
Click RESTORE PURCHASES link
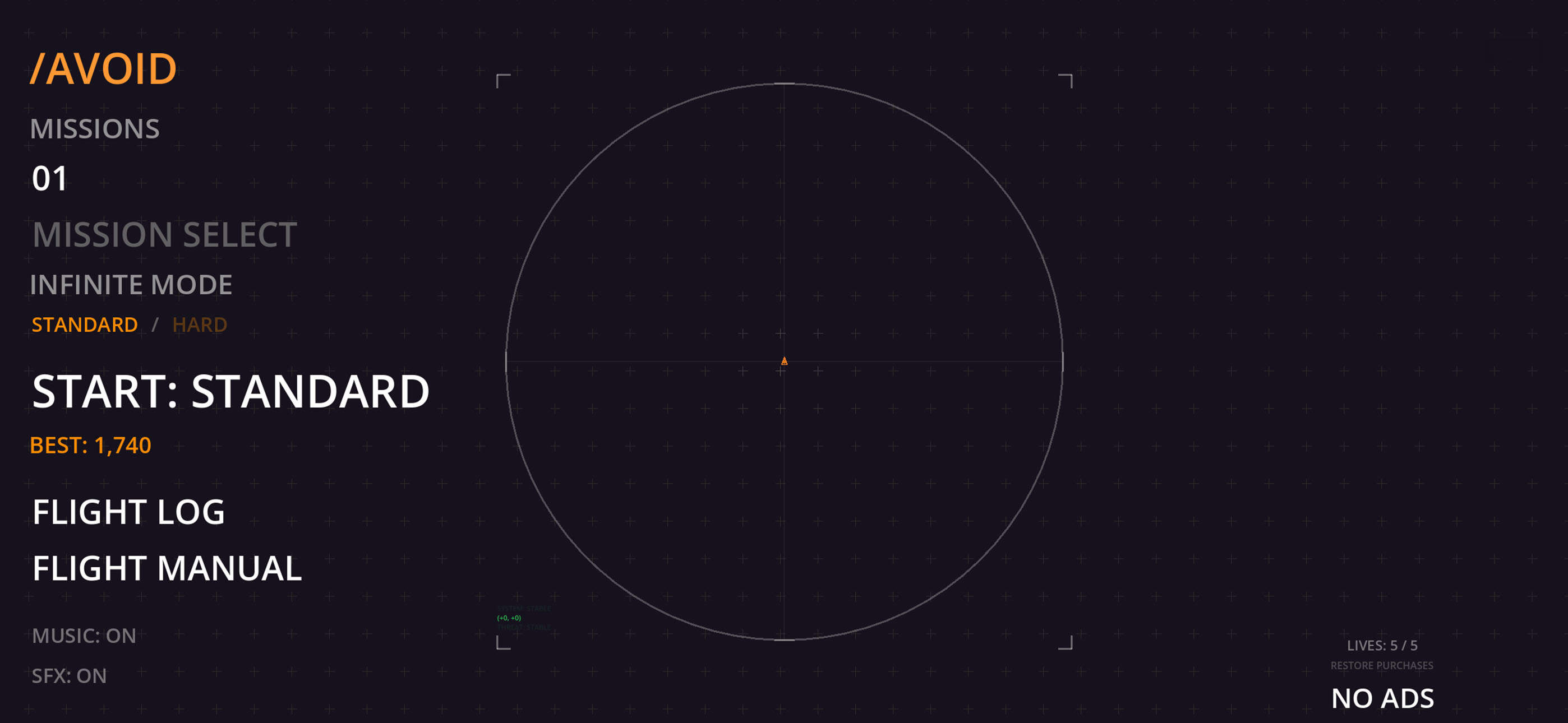pyautogui.click(x=1382, y=666)
